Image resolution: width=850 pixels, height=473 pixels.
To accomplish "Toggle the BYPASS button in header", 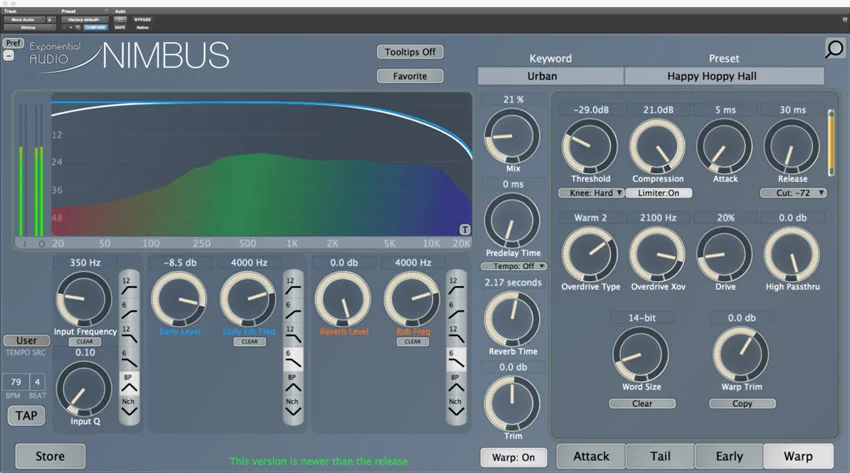I will [143, 20].
